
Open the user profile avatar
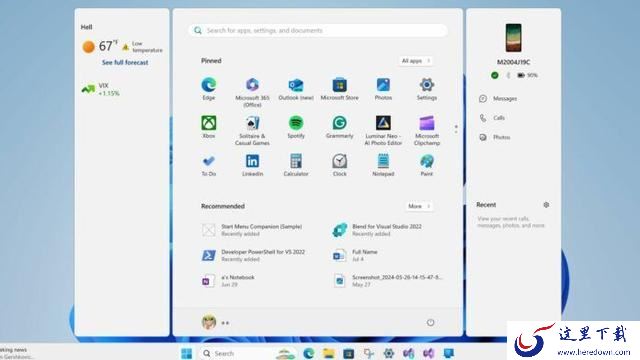(209, 322)
